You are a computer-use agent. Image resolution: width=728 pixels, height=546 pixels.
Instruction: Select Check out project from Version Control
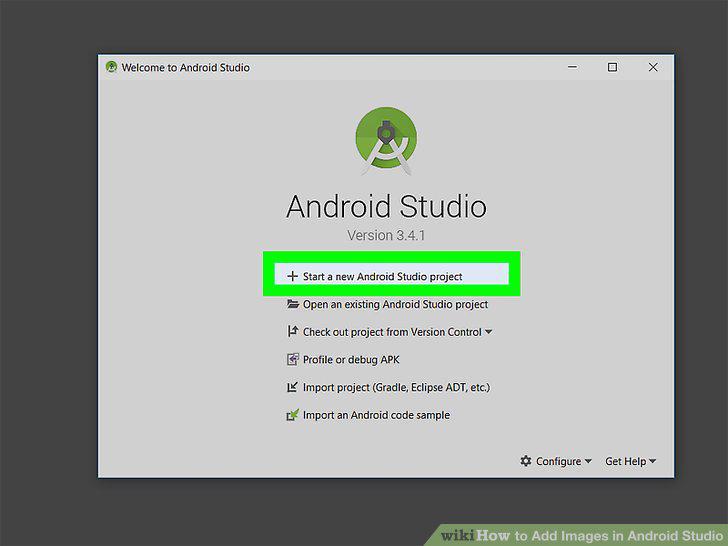click(x=390, y=332)
